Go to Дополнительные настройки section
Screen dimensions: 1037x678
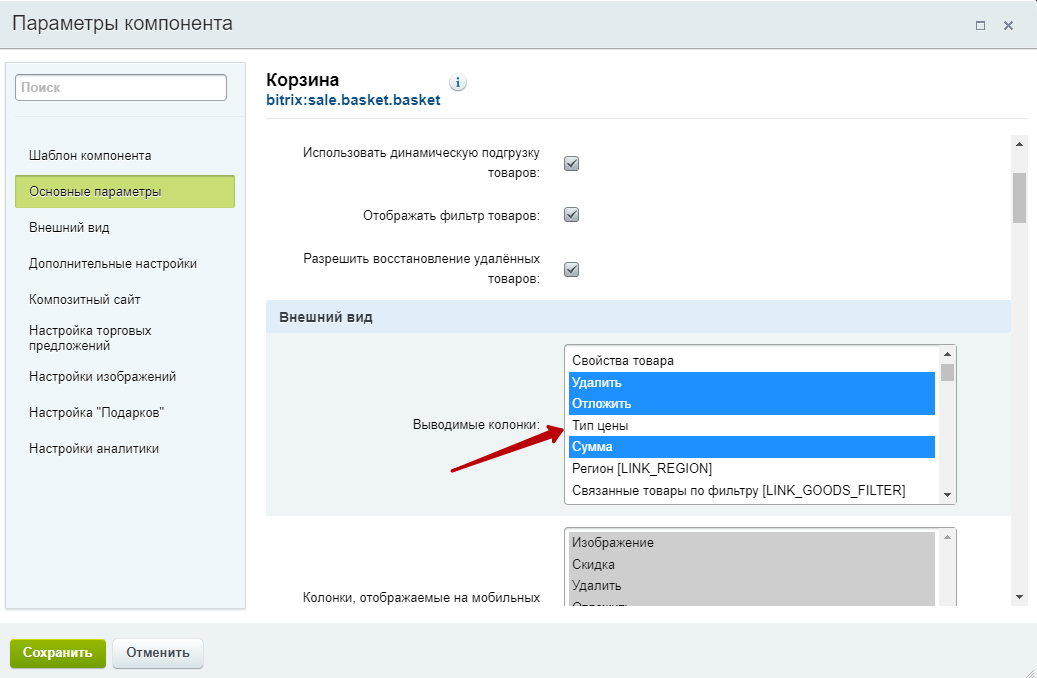(112, 264)
